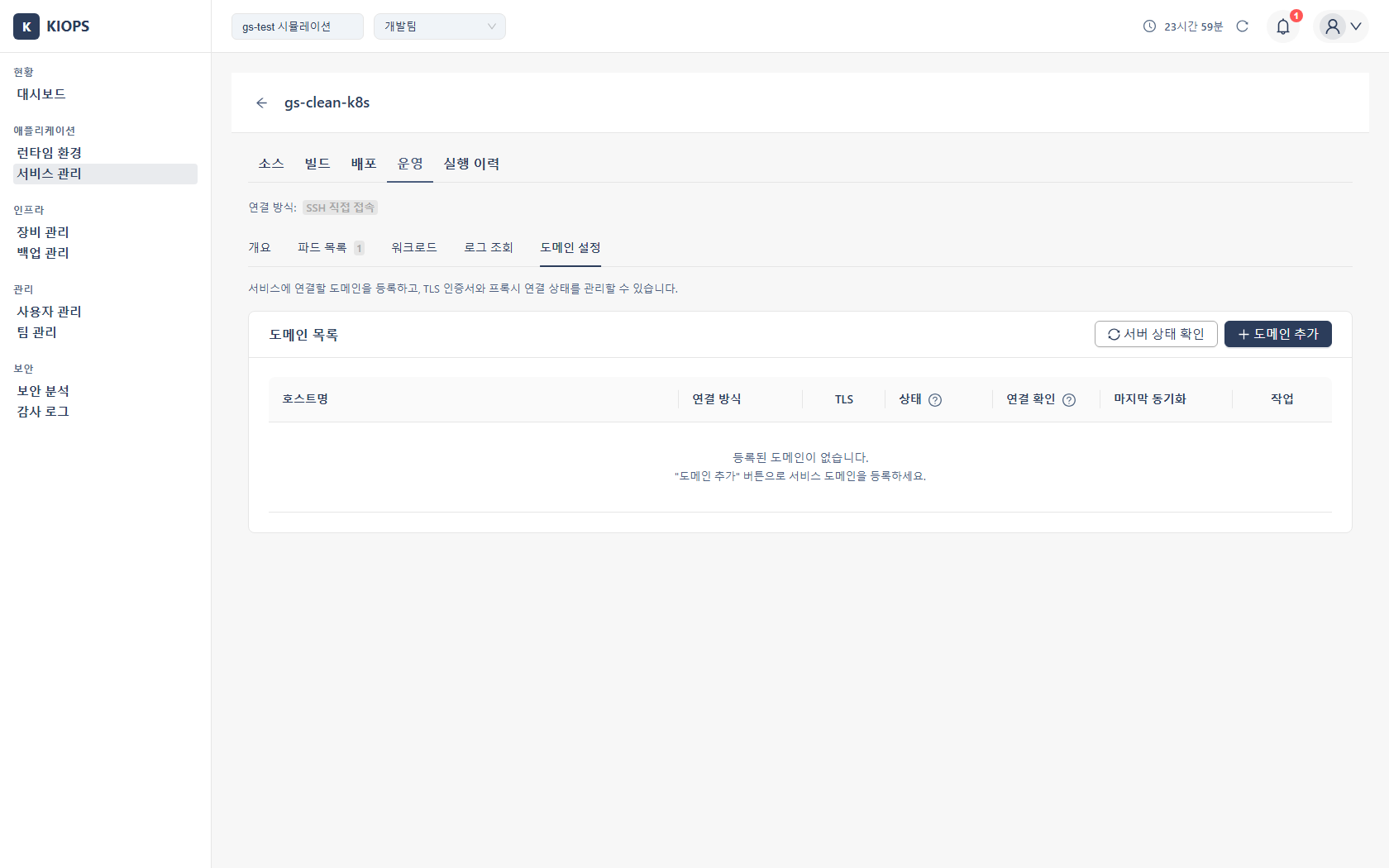Open the notifications bell
Image resolution: width=1389 pixels, height=868 pixels.
[1283, 26]
